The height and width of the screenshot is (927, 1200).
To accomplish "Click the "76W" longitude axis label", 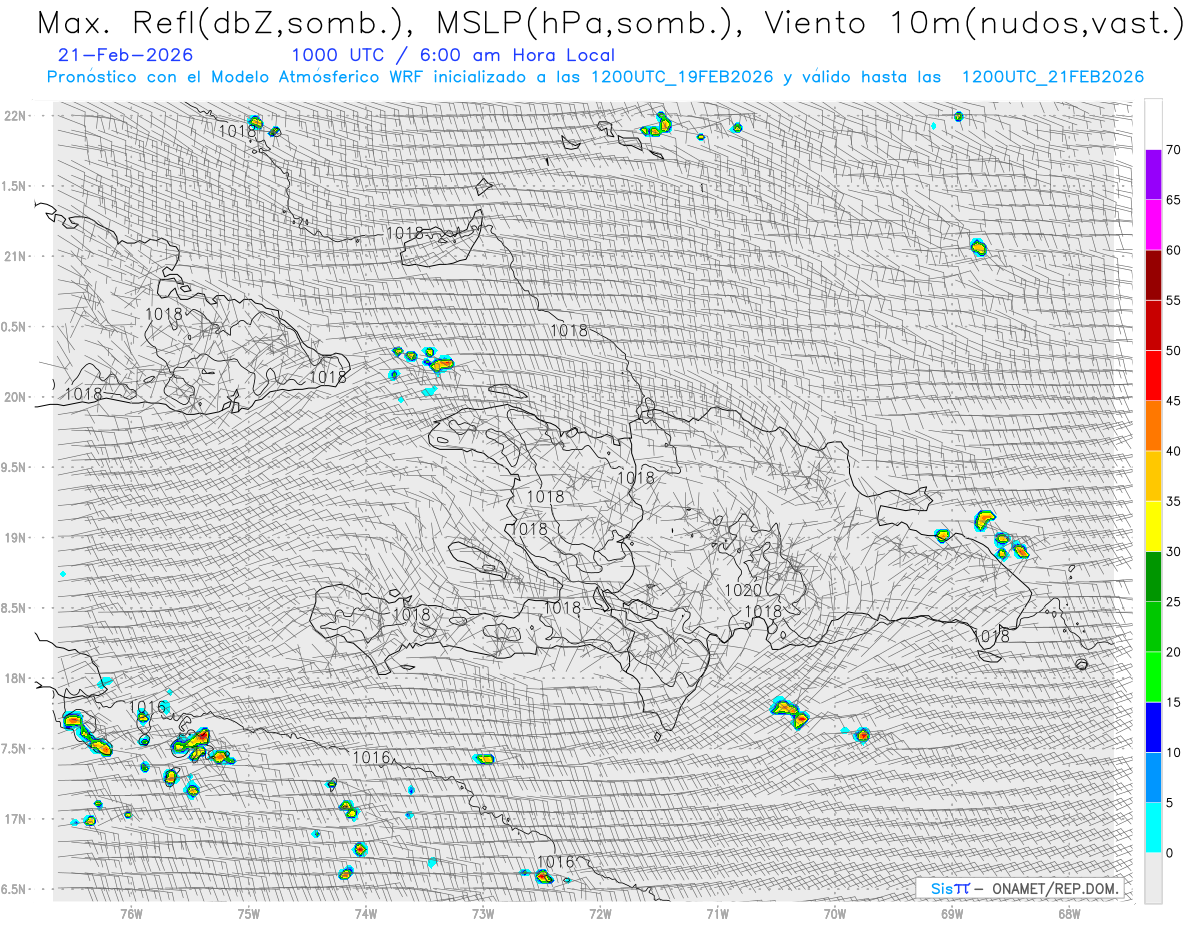I will 131,912.
